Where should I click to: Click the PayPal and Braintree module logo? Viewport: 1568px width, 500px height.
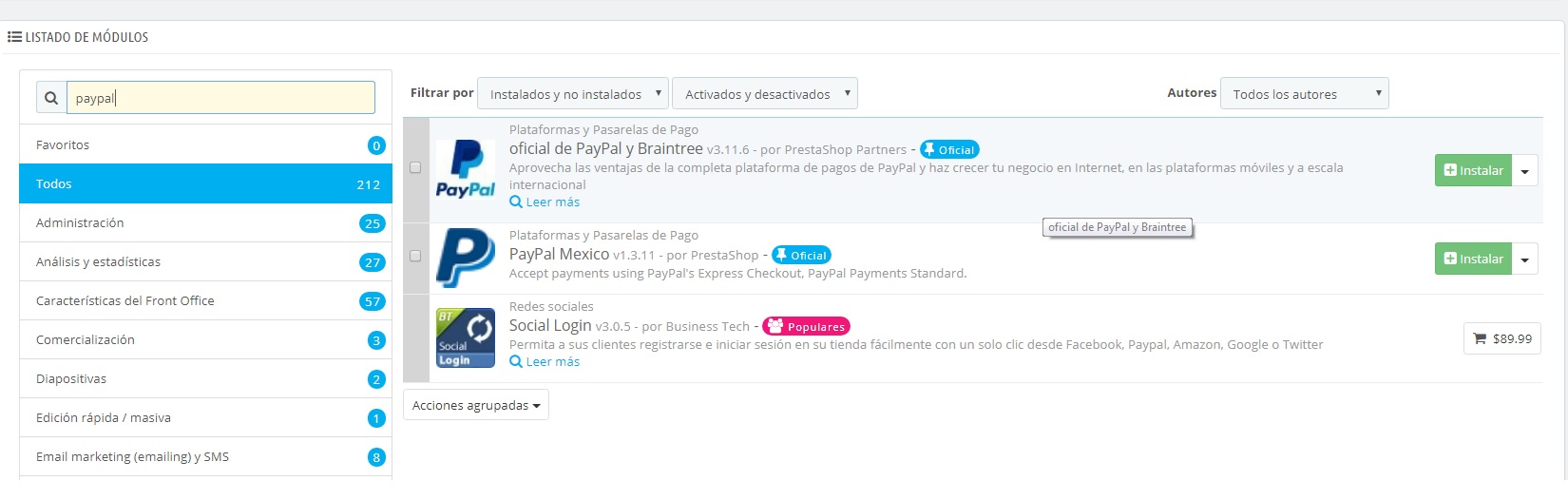(466, 168)
